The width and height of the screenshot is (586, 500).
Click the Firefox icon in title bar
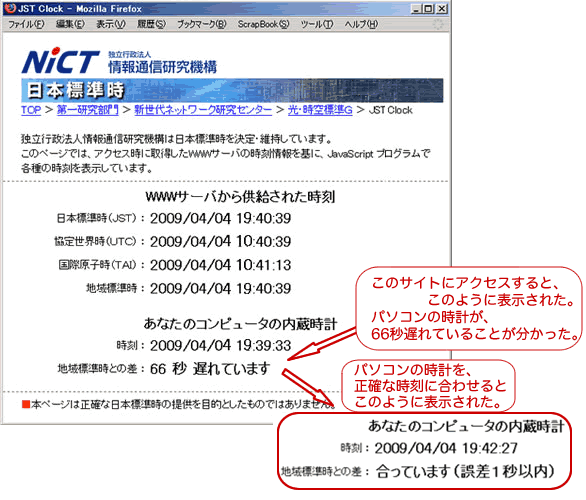click(x=10, y=8)
